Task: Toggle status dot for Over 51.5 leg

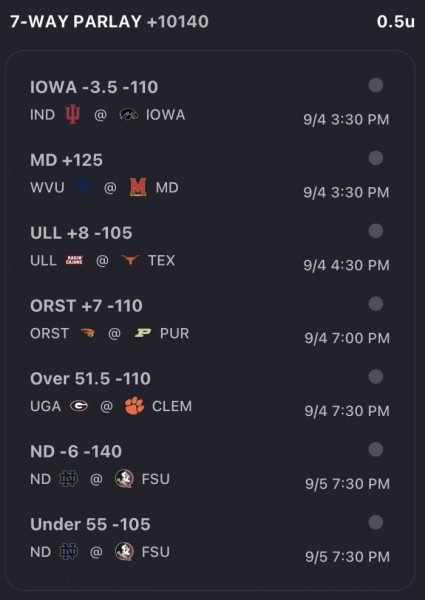Action: click(376, 377)
